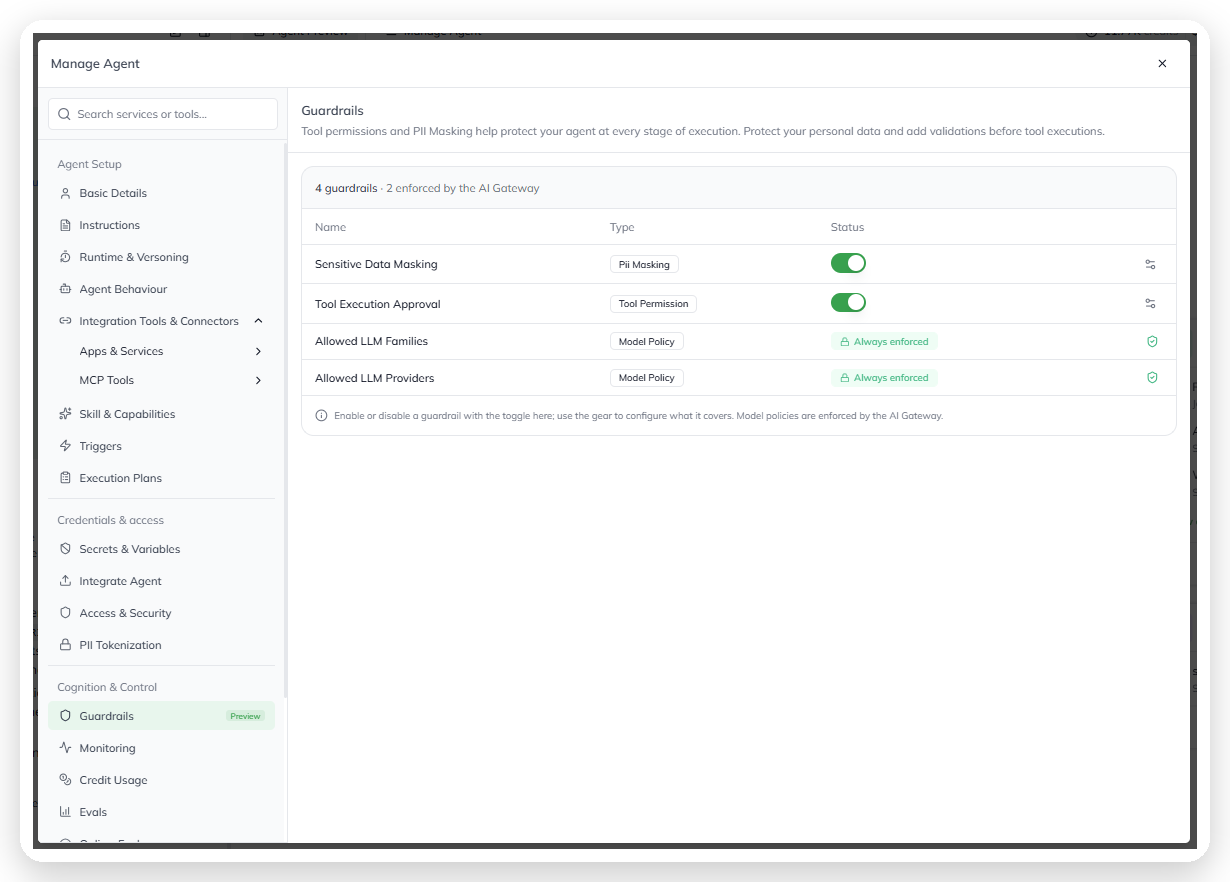This screenshot has width=1230, height=882.
Task: Click the Pii Masking type badge
Action: tap(644, 264)
